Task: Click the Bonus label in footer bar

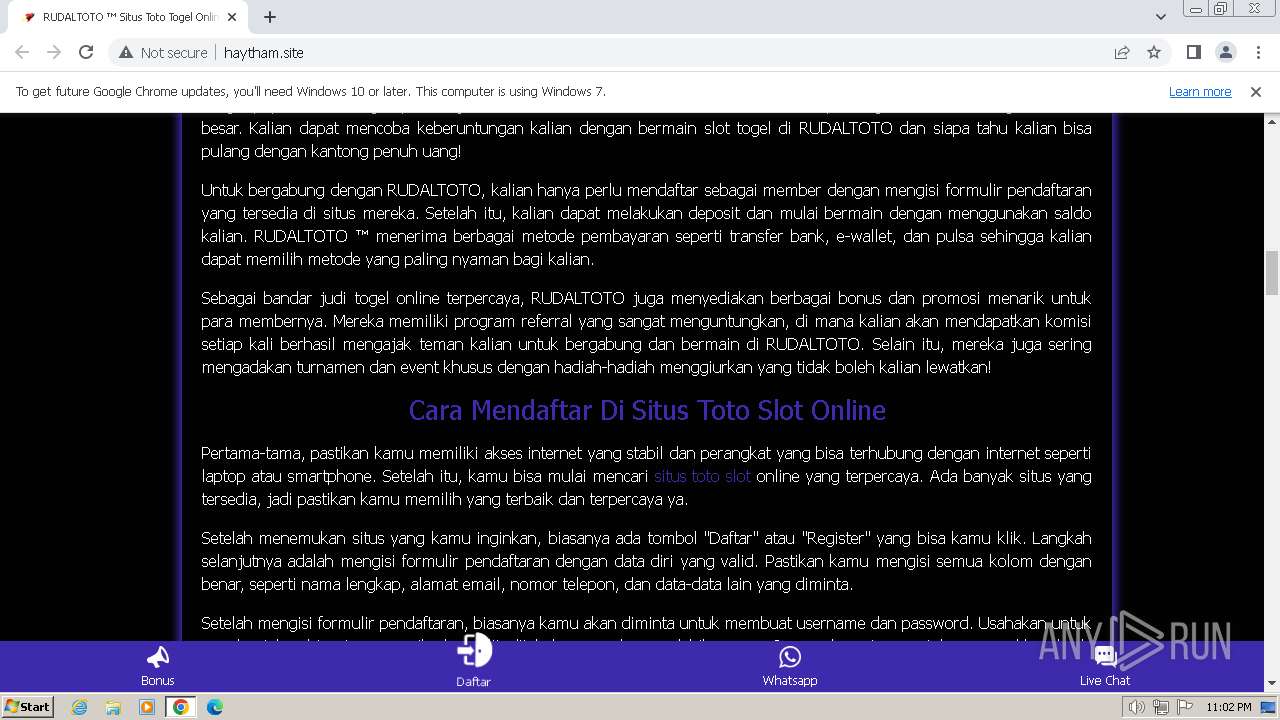Action: tap(157, 680)
